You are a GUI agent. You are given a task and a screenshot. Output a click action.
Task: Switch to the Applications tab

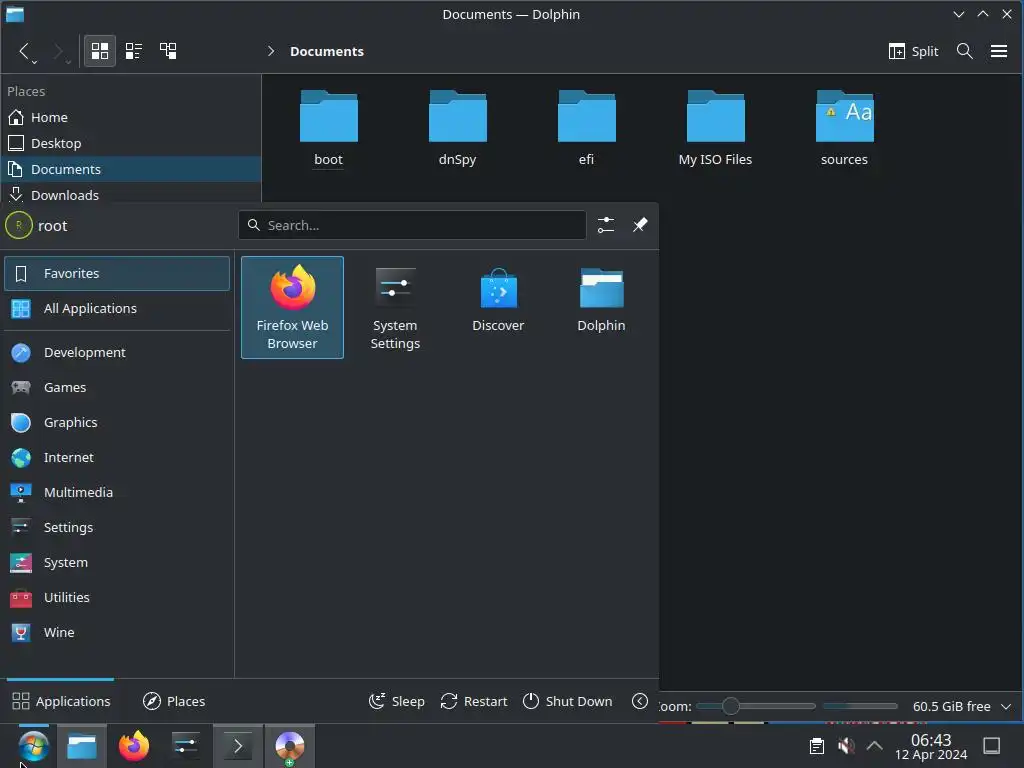61,701
